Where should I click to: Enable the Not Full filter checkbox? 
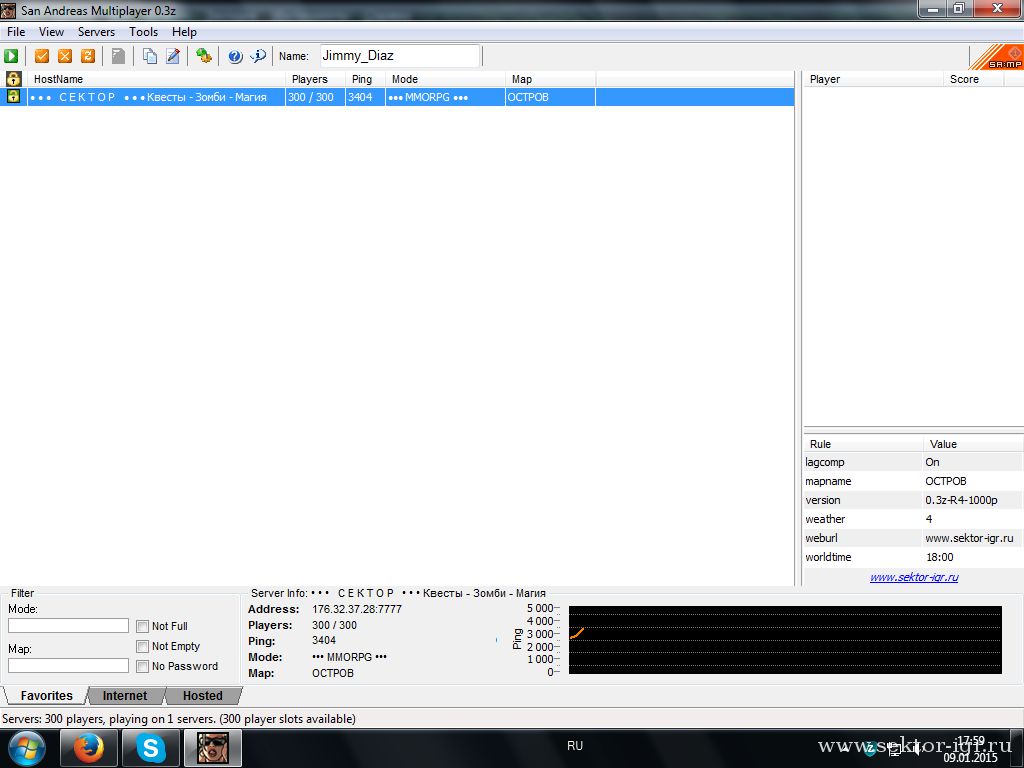coord(142,626)
